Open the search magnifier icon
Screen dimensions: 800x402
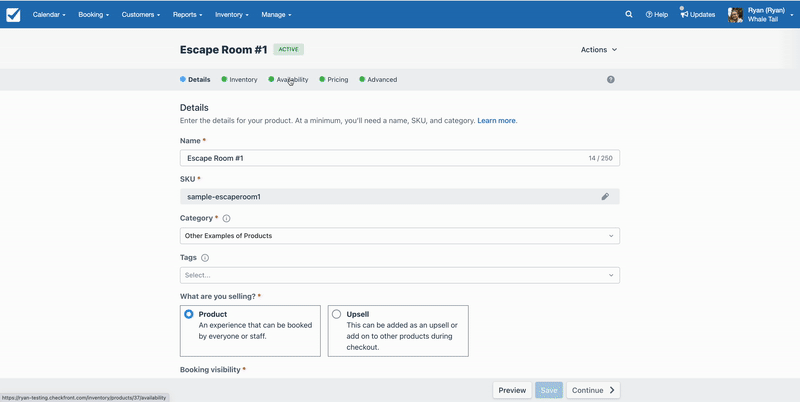point(629,15)
